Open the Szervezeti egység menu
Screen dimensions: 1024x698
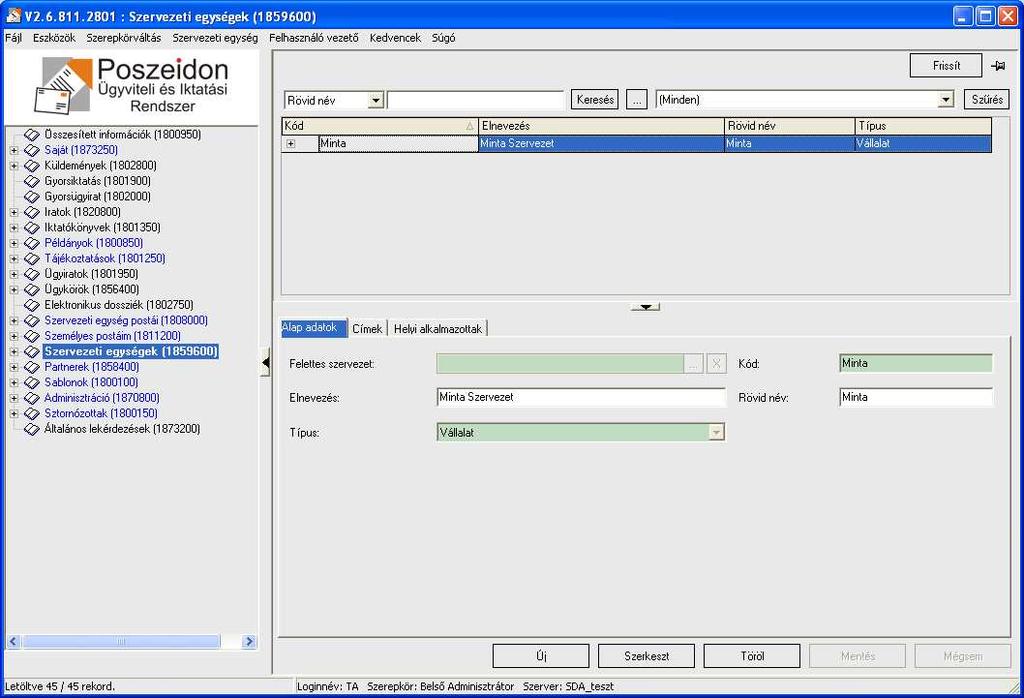[215, 38]
